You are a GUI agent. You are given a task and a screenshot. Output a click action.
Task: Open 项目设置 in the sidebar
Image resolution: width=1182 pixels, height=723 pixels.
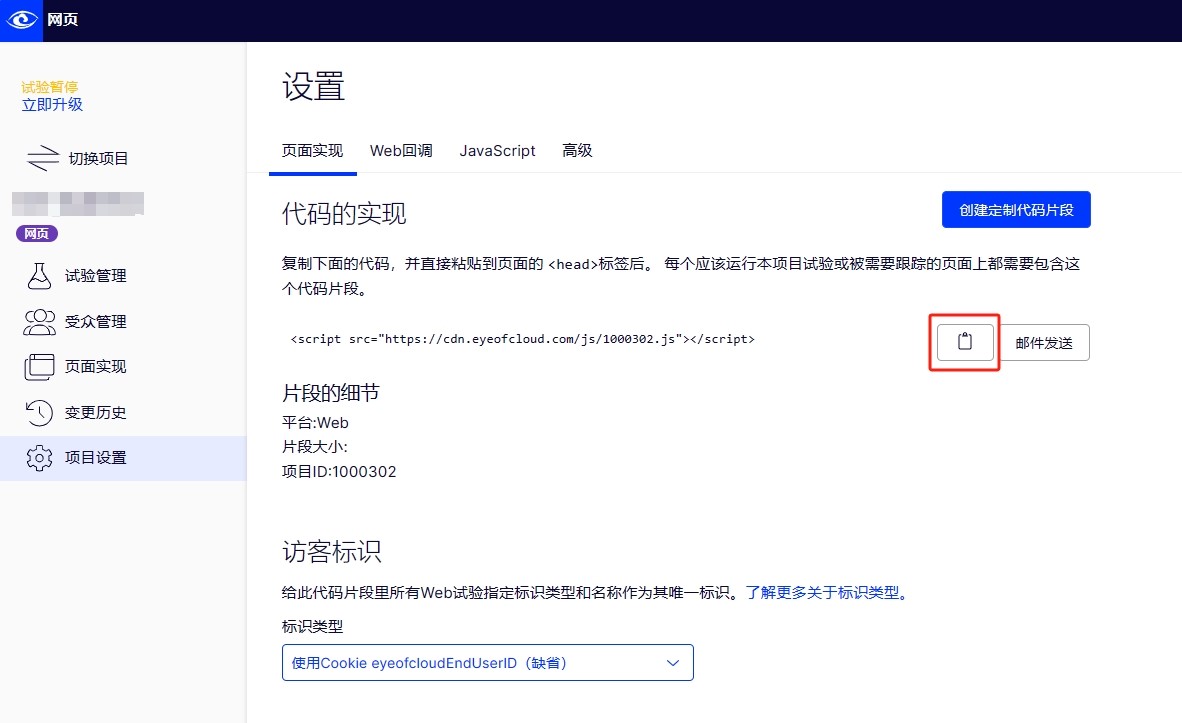tap(124, 458)
